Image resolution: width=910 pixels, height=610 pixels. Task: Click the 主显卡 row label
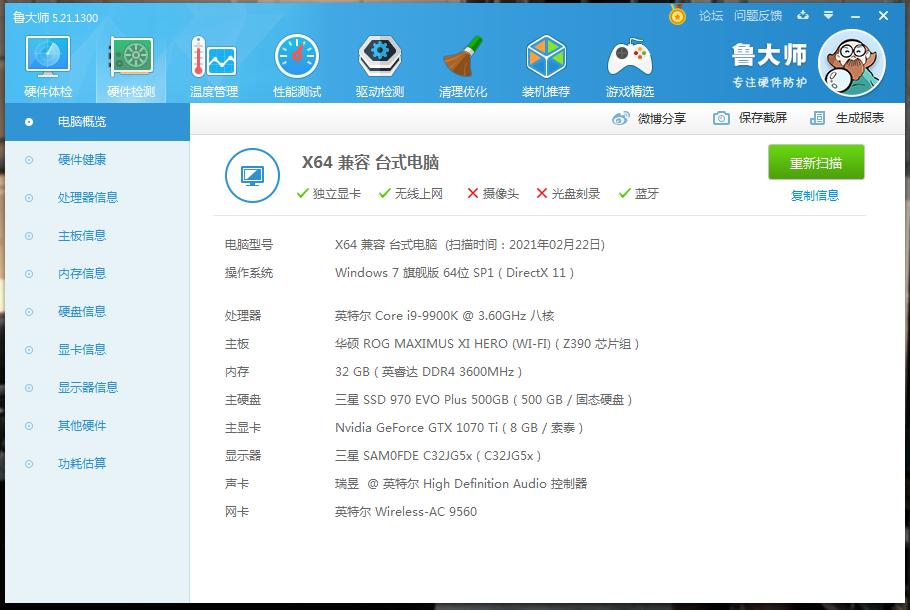point(243,428)
